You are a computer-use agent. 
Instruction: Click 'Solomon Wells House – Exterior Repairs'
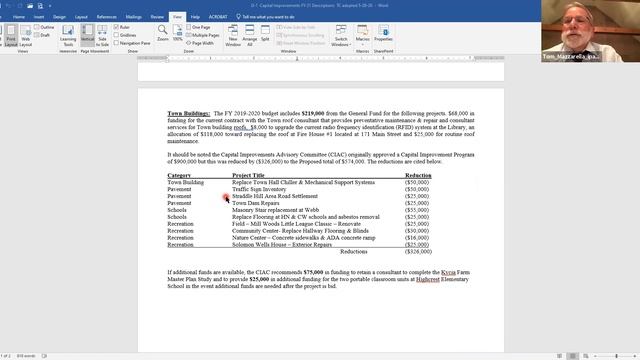tap(282, 245)
